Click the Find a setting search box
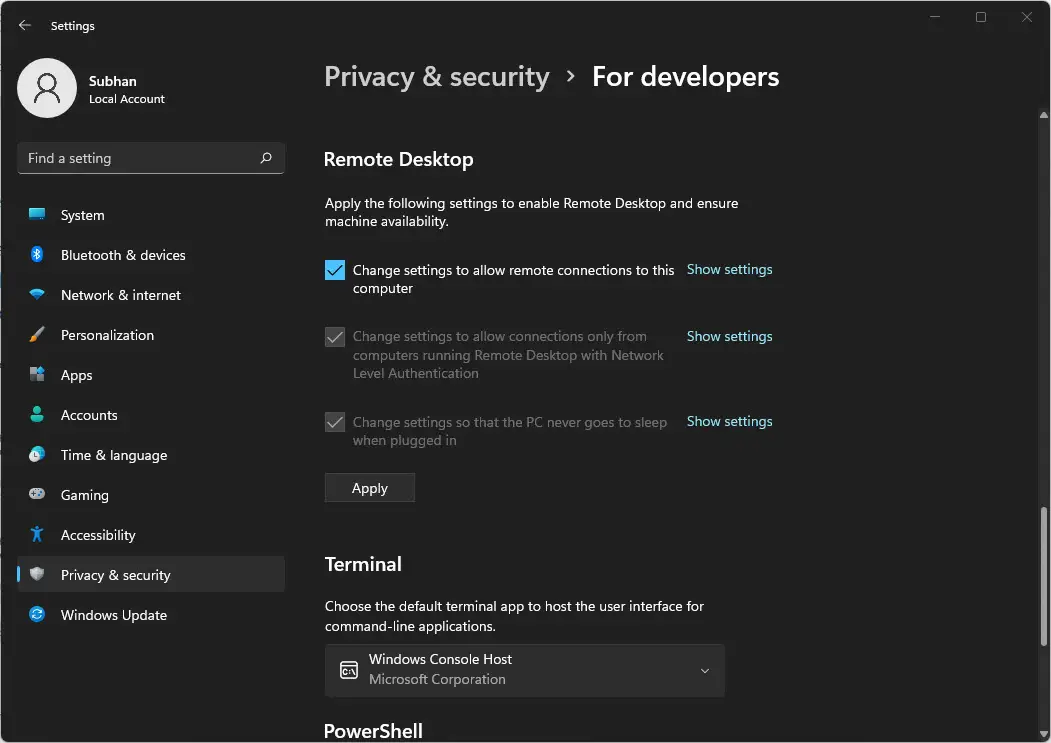 tap(151, 158)
